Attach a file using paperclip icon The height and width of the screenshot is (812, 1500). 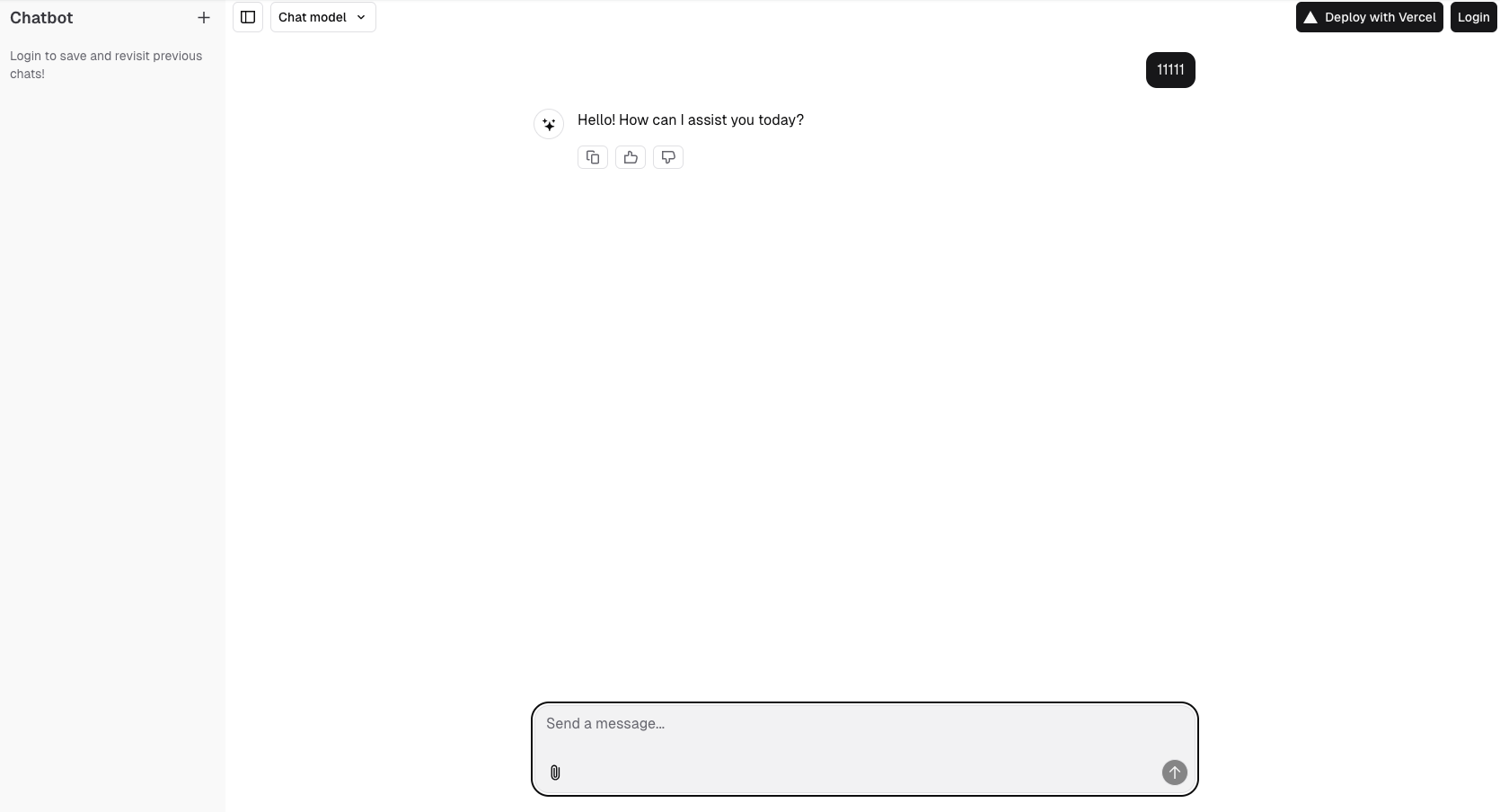pos(555,772)
